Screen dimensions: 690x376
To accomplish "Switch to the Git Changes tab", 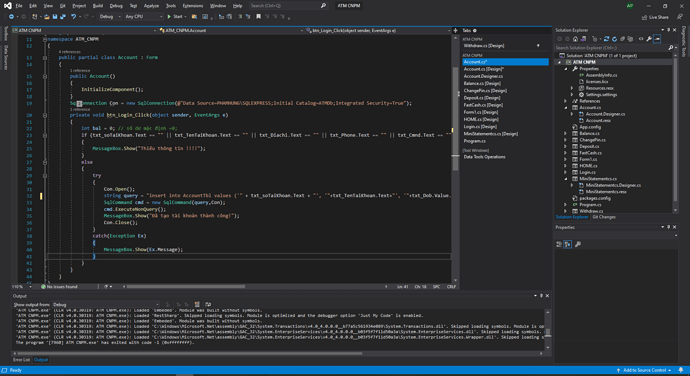I will click(604, 217).
